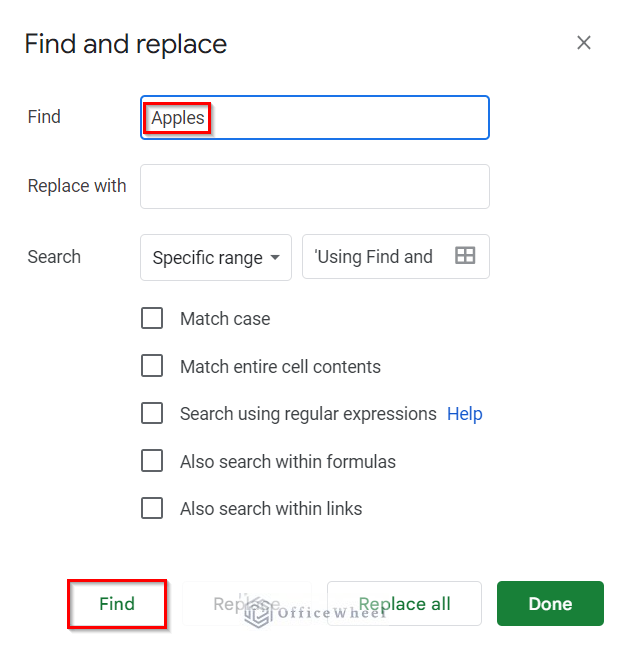Click the Search label beside the dropdown

[x=54, y=257]
